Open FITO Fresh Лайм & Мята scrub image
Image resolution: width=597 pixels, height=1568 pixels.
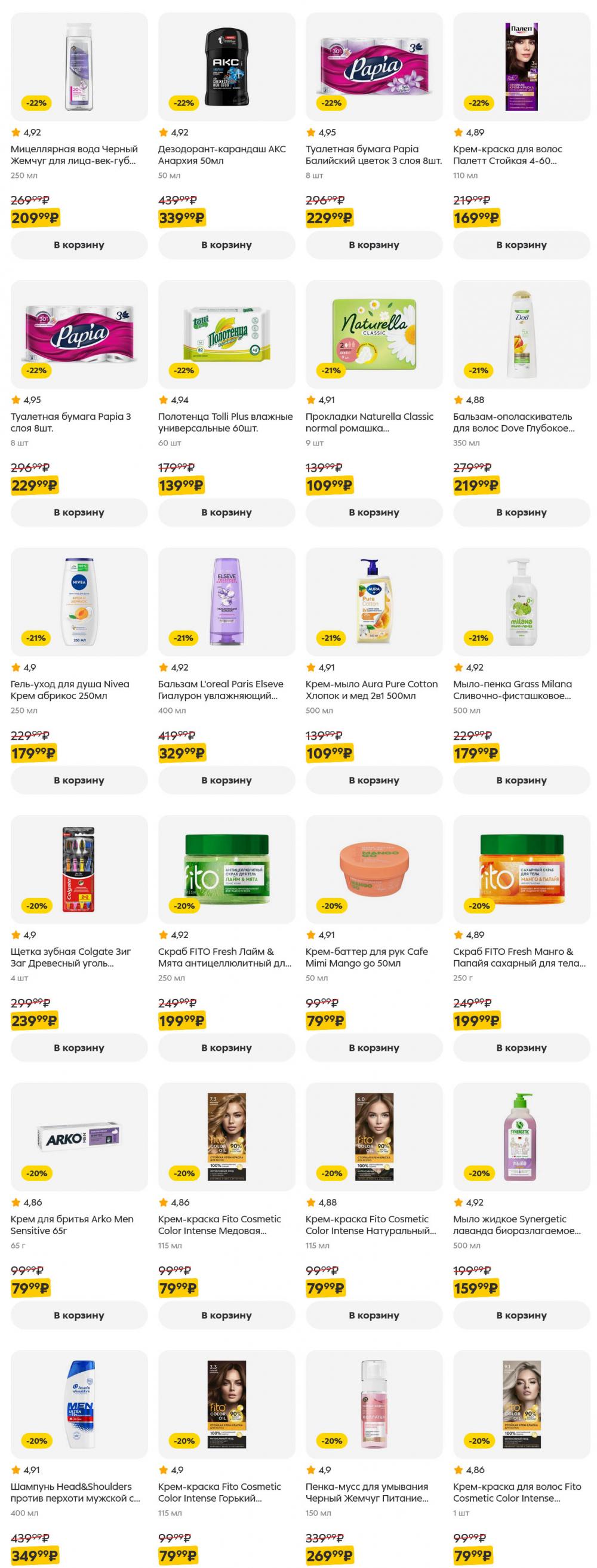click(226, 870)
